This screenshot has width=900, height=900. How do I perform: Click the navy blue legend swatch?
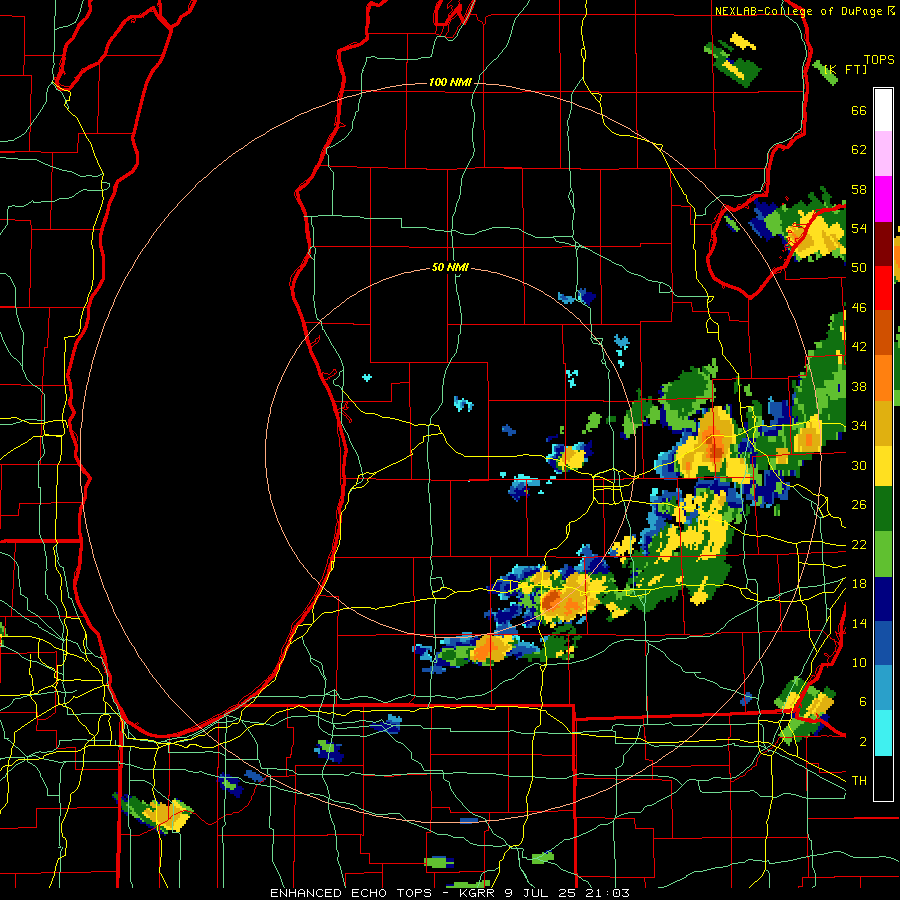coord(883,599)
